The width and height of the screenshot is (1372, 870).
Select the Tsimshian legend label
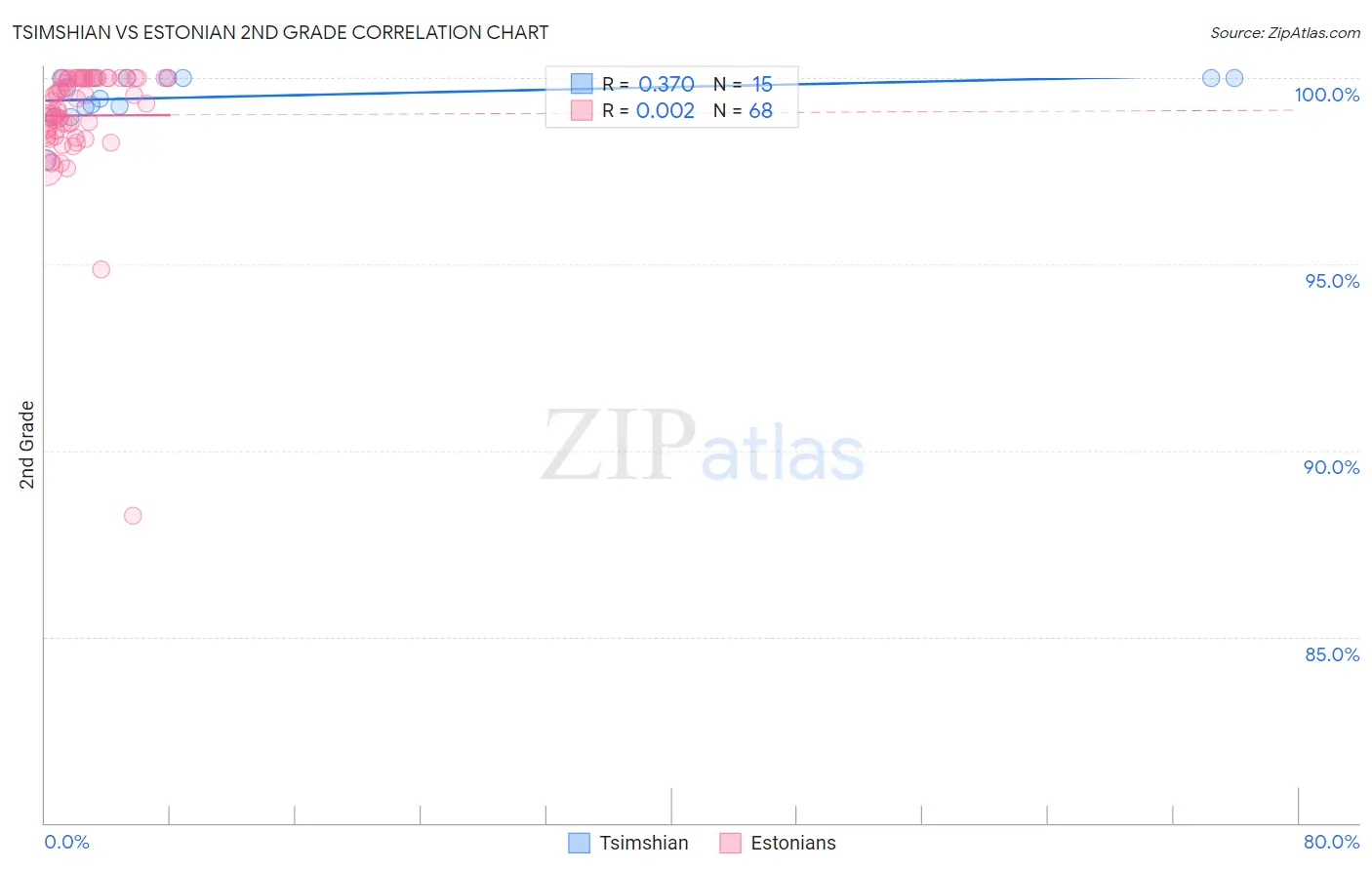[x=644, y=843]
